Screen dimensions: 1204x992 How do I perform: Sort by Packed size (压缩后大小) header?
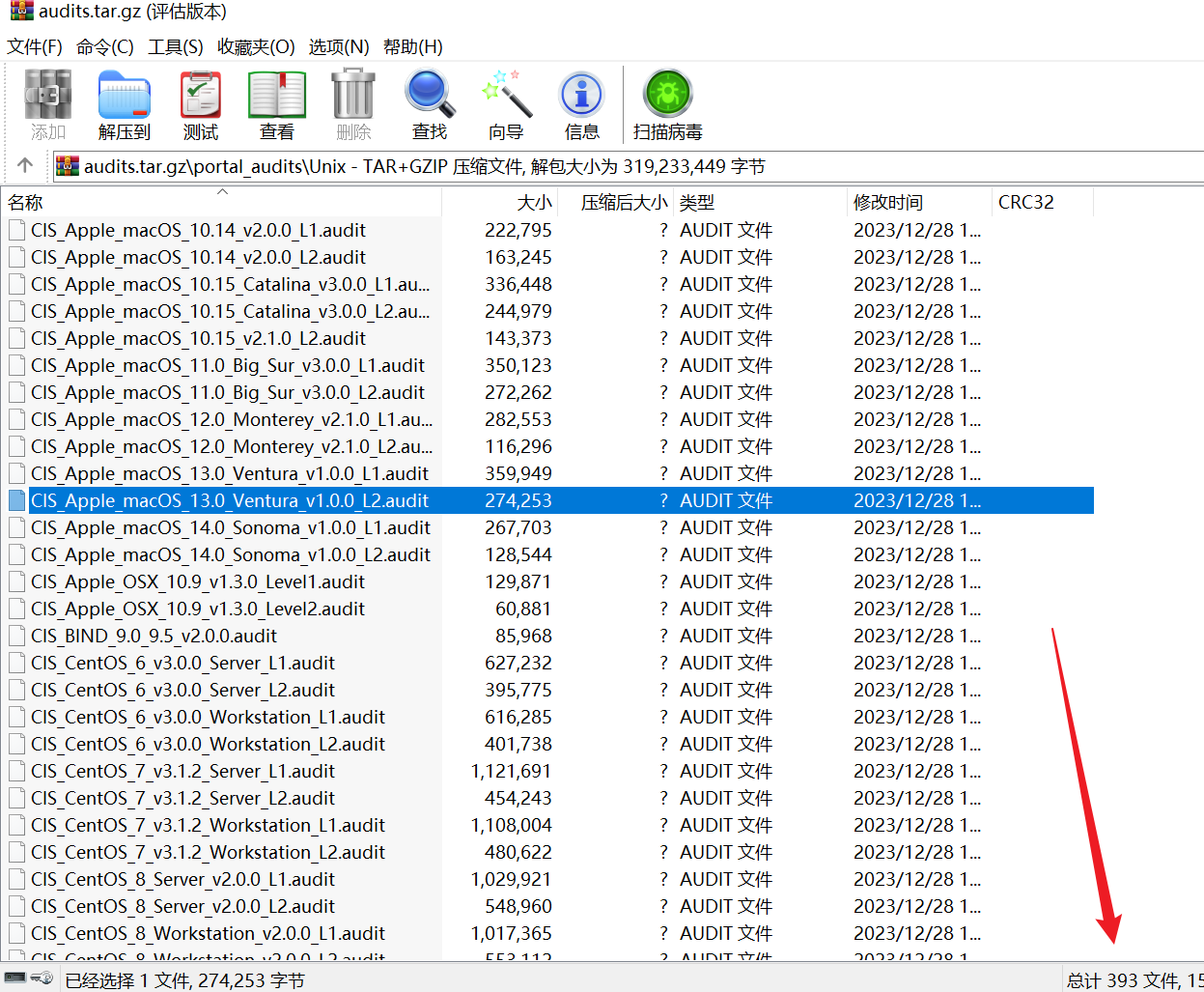pyautogui.click(x=615, y=202)
